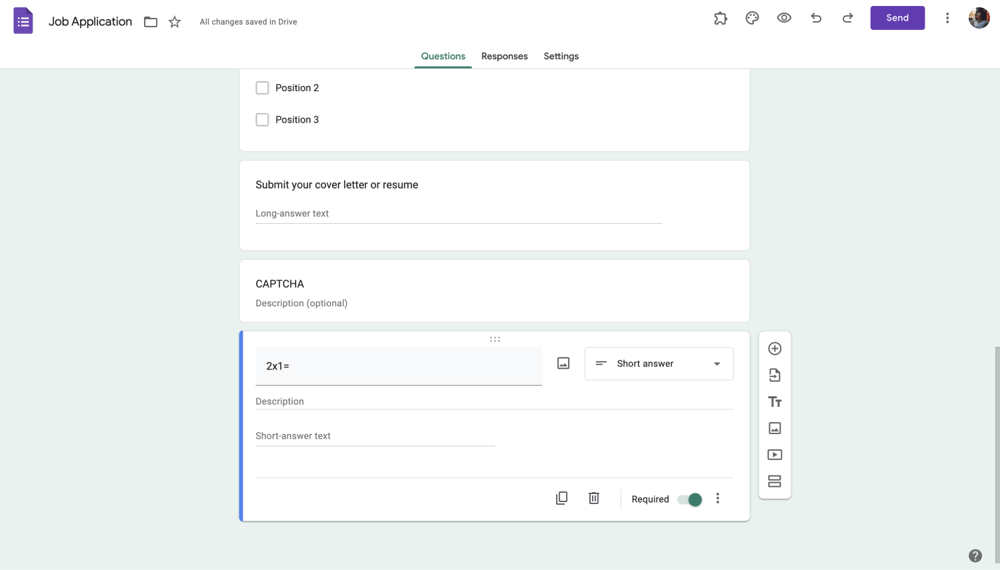Screen dimensions: 1000x570
Task: Add image to the 2x1= question
Action: click(x=563, y=363)
